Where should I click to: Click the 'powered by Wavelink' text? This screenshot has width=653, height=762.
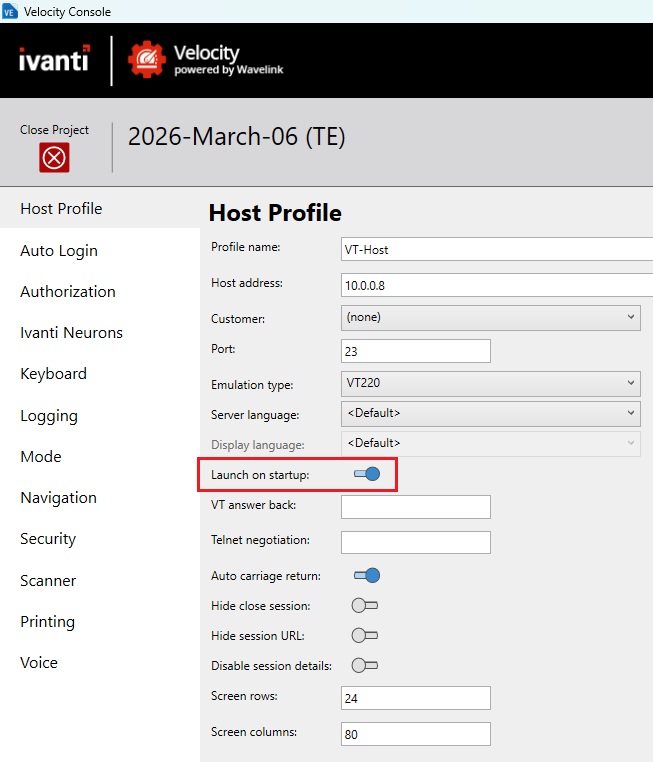pos(229,70)
